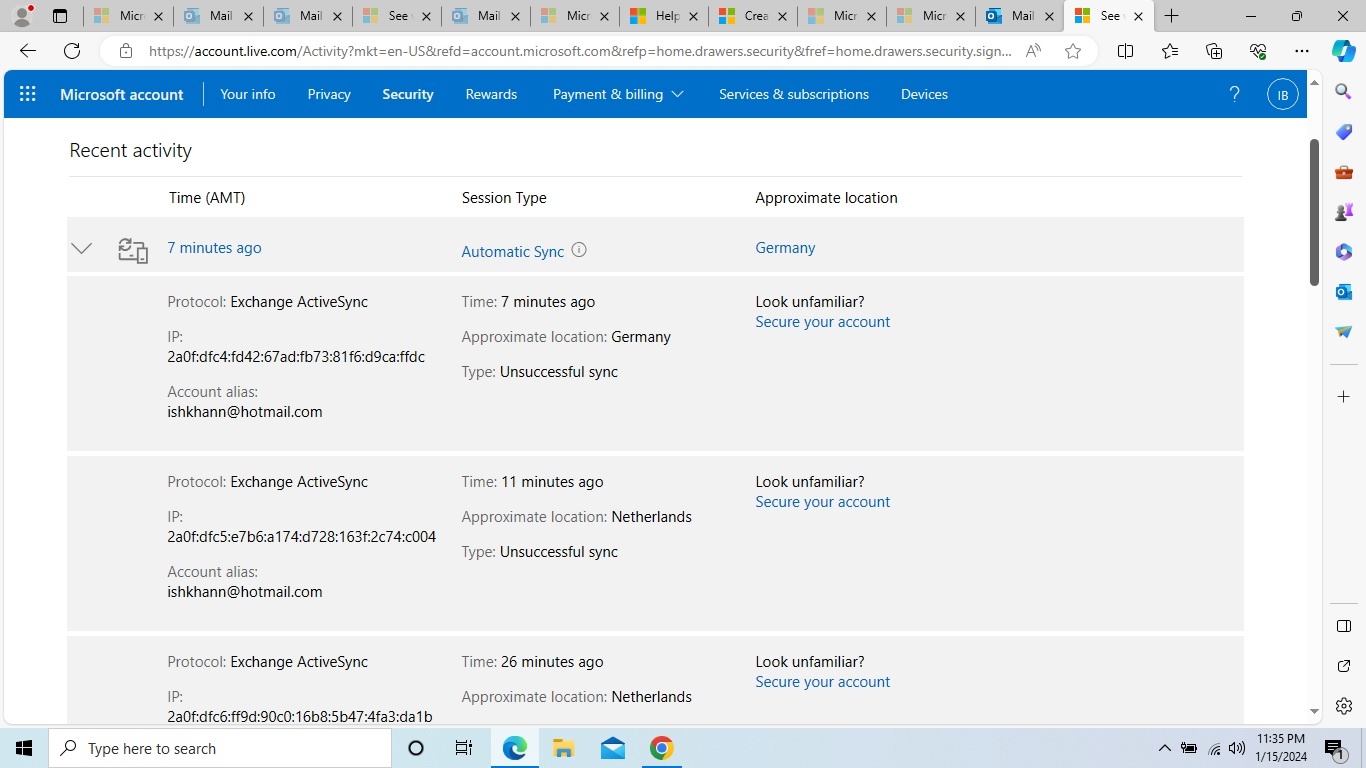This screenshot has height=768, width=1366.
Task: Secure your account for 26 minutes ago entry
Action: coord(822,682)
